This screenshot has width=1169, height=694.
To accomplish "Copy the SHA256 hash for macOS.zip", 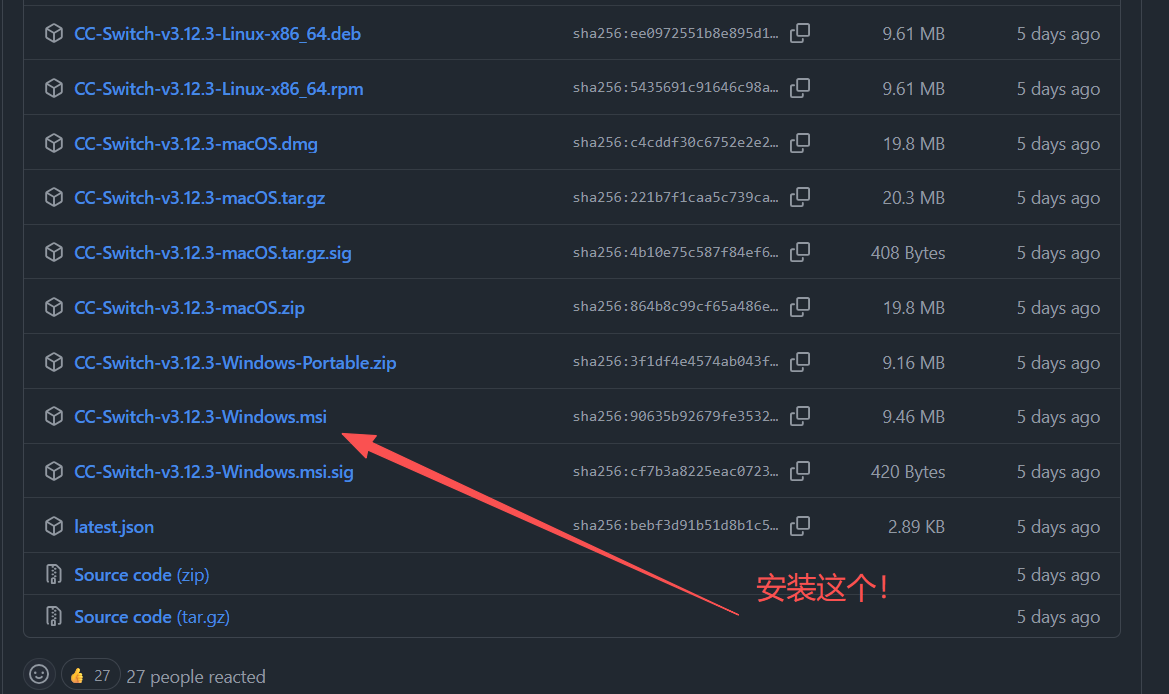I will point(799,307).
